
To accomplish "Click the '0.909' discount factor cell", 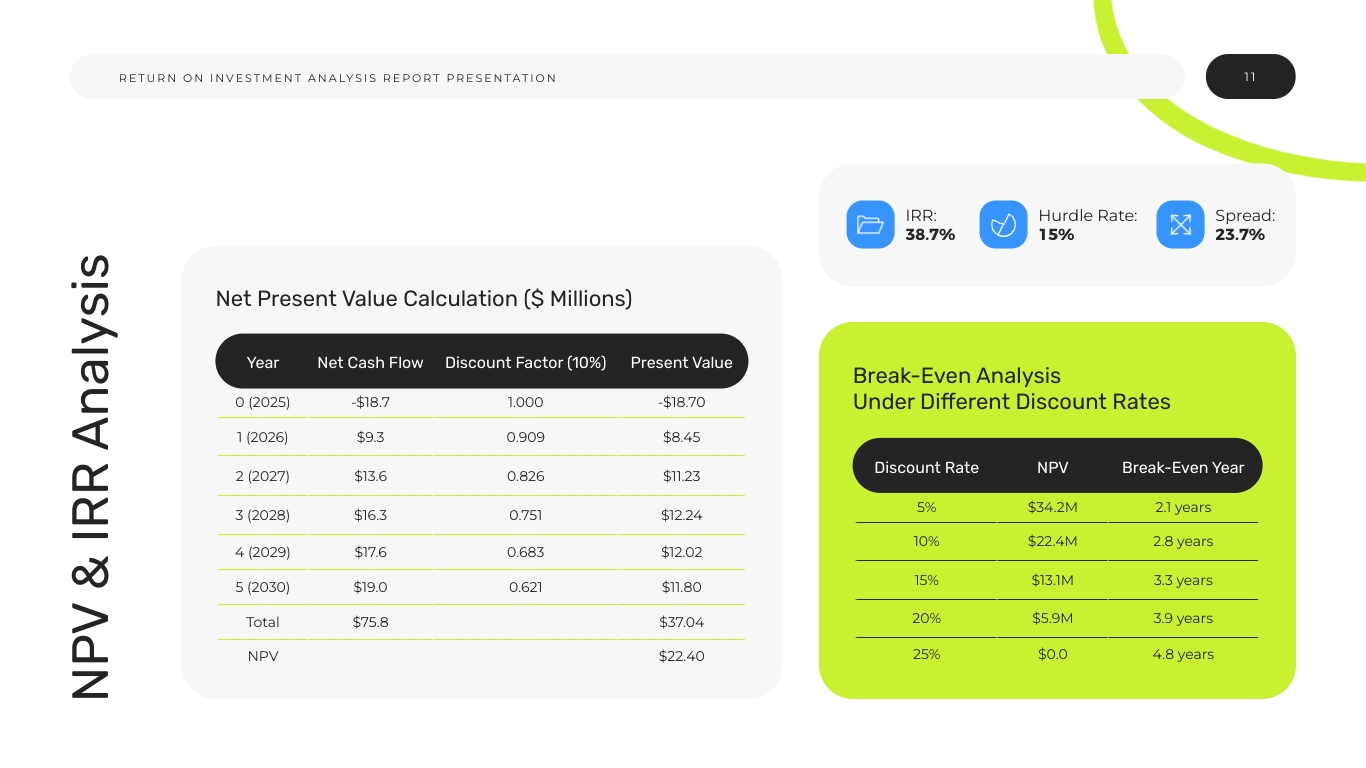I will 525,437.
